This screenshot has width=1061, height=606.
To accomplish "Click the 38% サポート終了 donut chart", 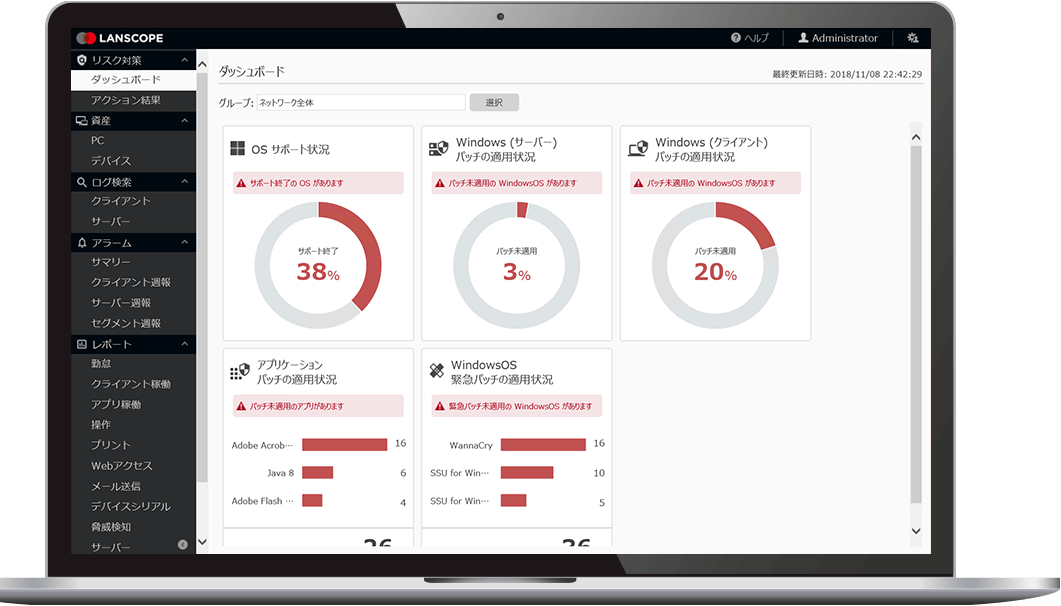I will pyautogui.click(x=318, y=265).
